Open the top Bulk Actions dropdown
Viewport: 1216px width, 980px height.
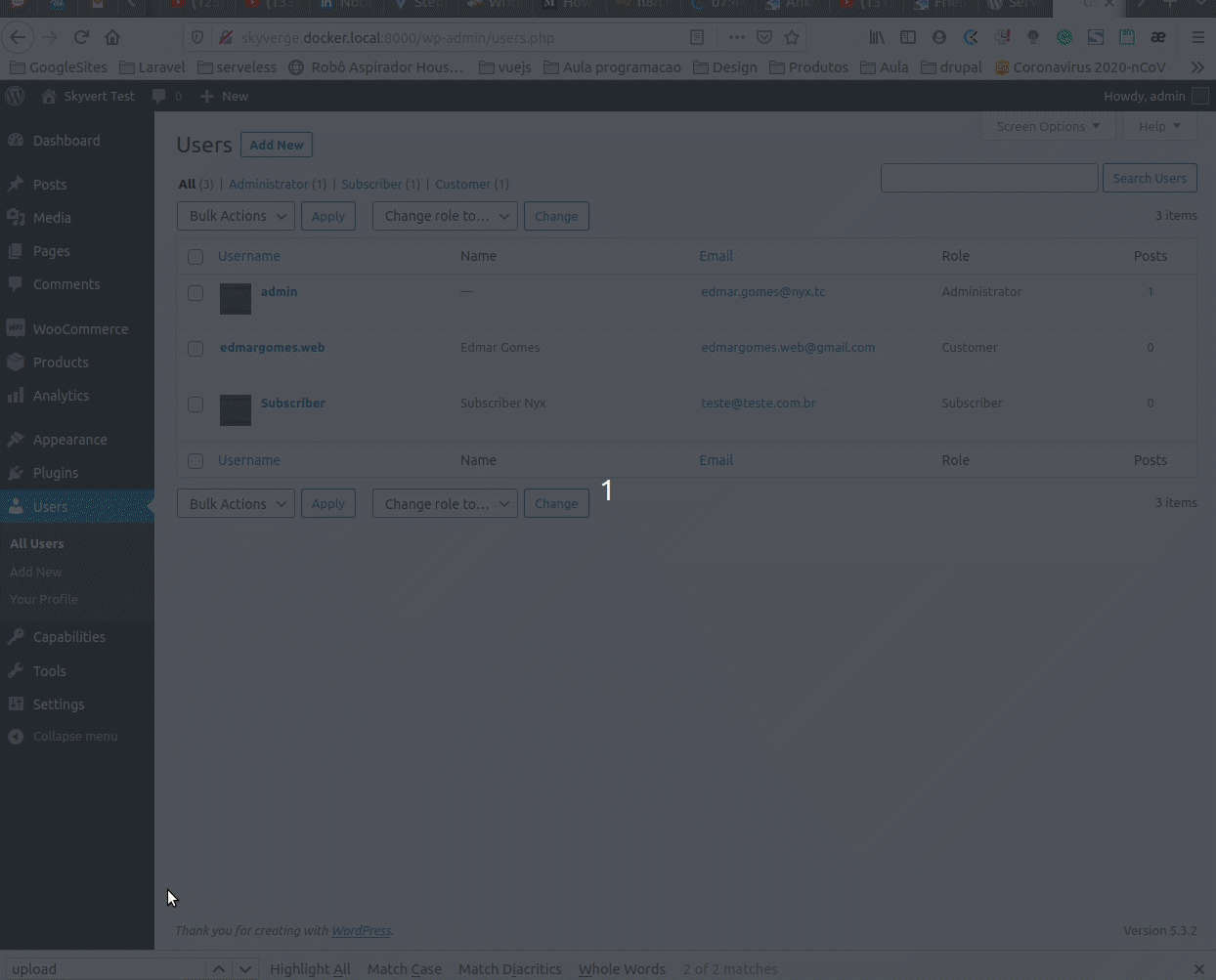coord(236,216)
